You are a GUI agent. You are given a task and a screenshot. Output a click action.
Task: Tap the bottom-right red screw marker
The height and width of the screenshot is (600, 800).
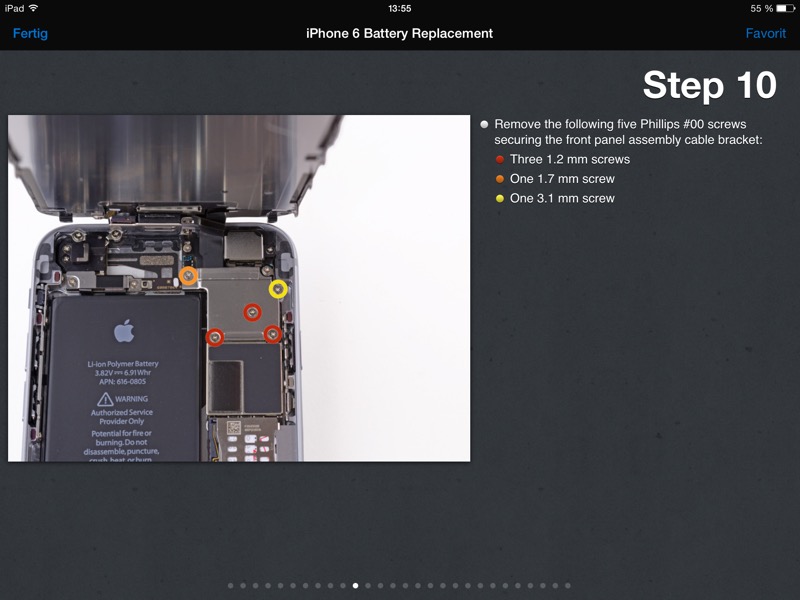click(x=271, y=334)
